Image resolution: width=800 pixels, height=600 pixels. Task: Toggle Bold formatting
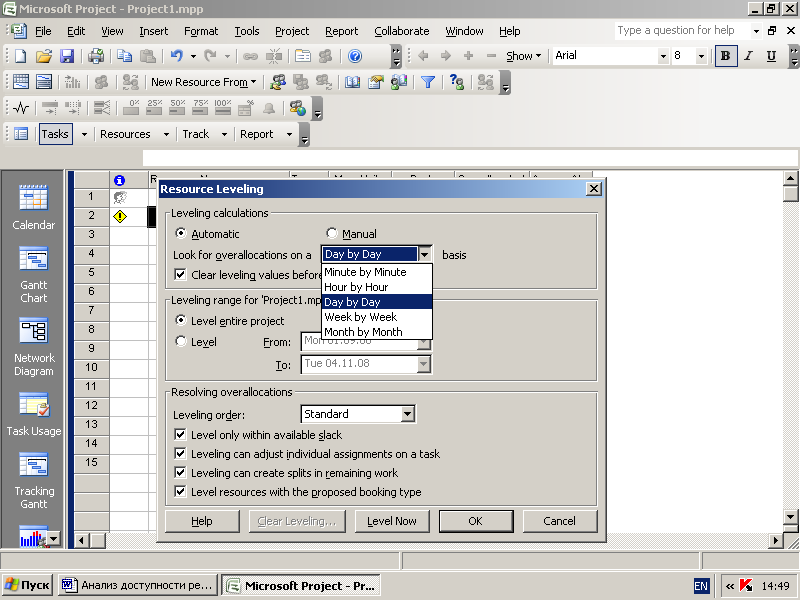point(725,56)
